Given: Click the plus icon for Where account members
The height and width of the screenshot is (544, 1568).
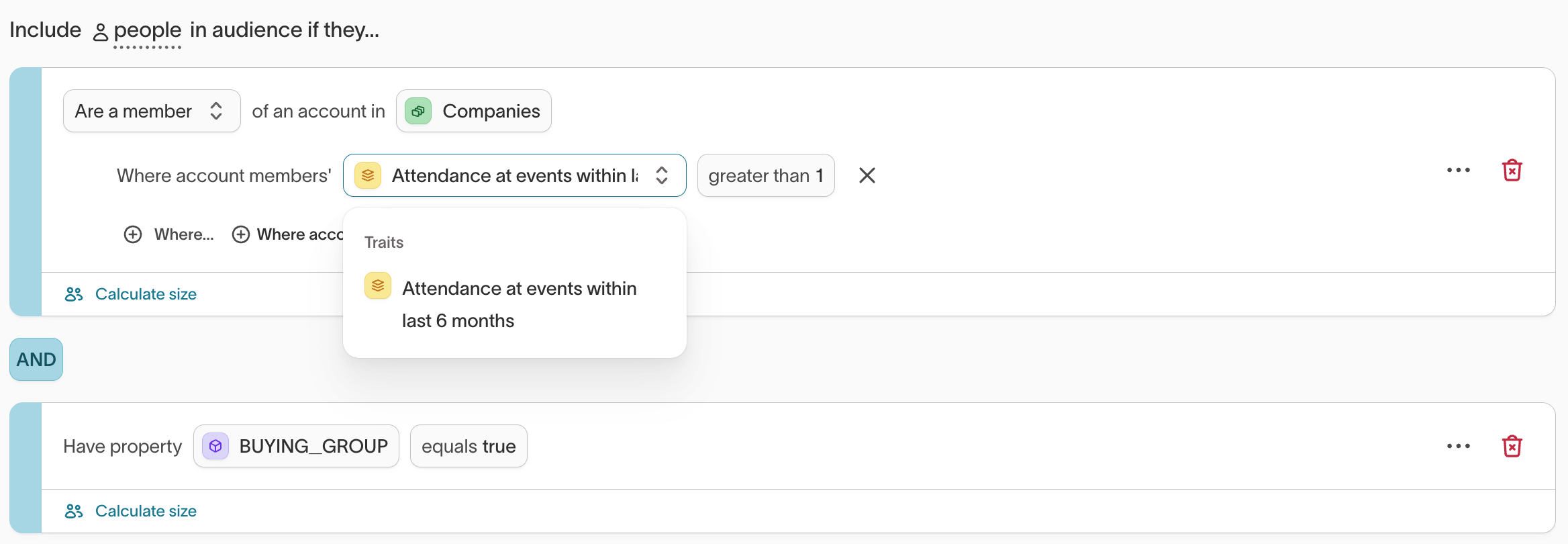Looking at the screenshot, I should click(241, 234).
